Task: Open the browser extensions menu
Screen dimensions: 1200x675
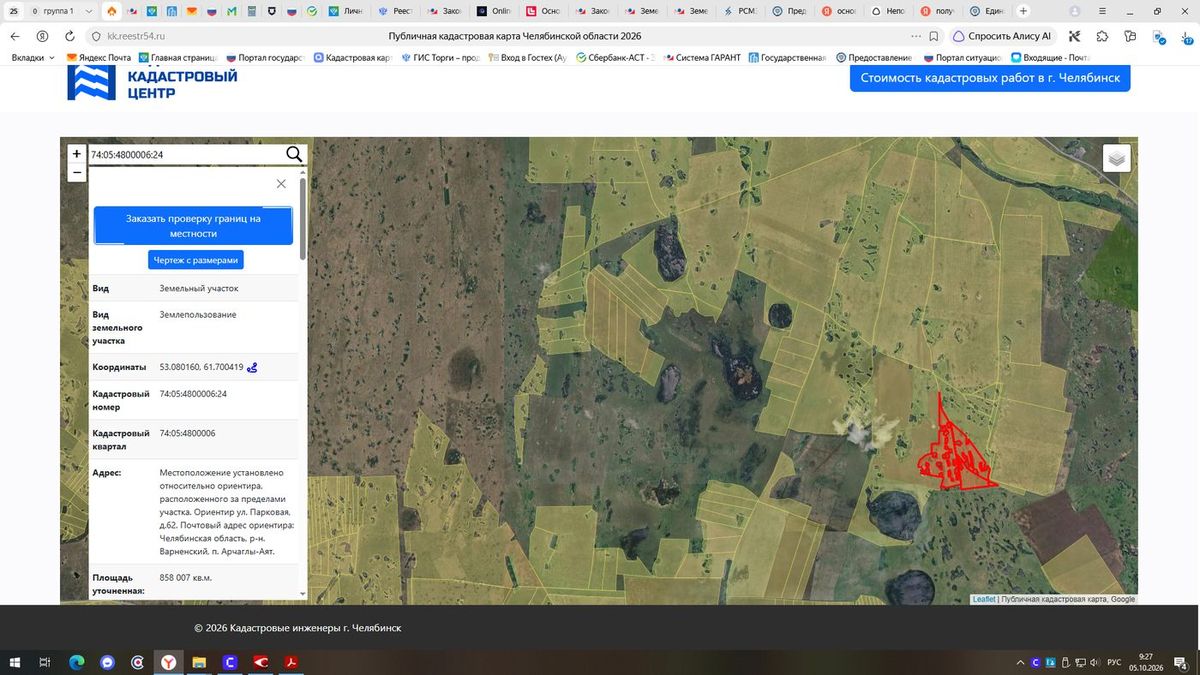Action: 1102,36
